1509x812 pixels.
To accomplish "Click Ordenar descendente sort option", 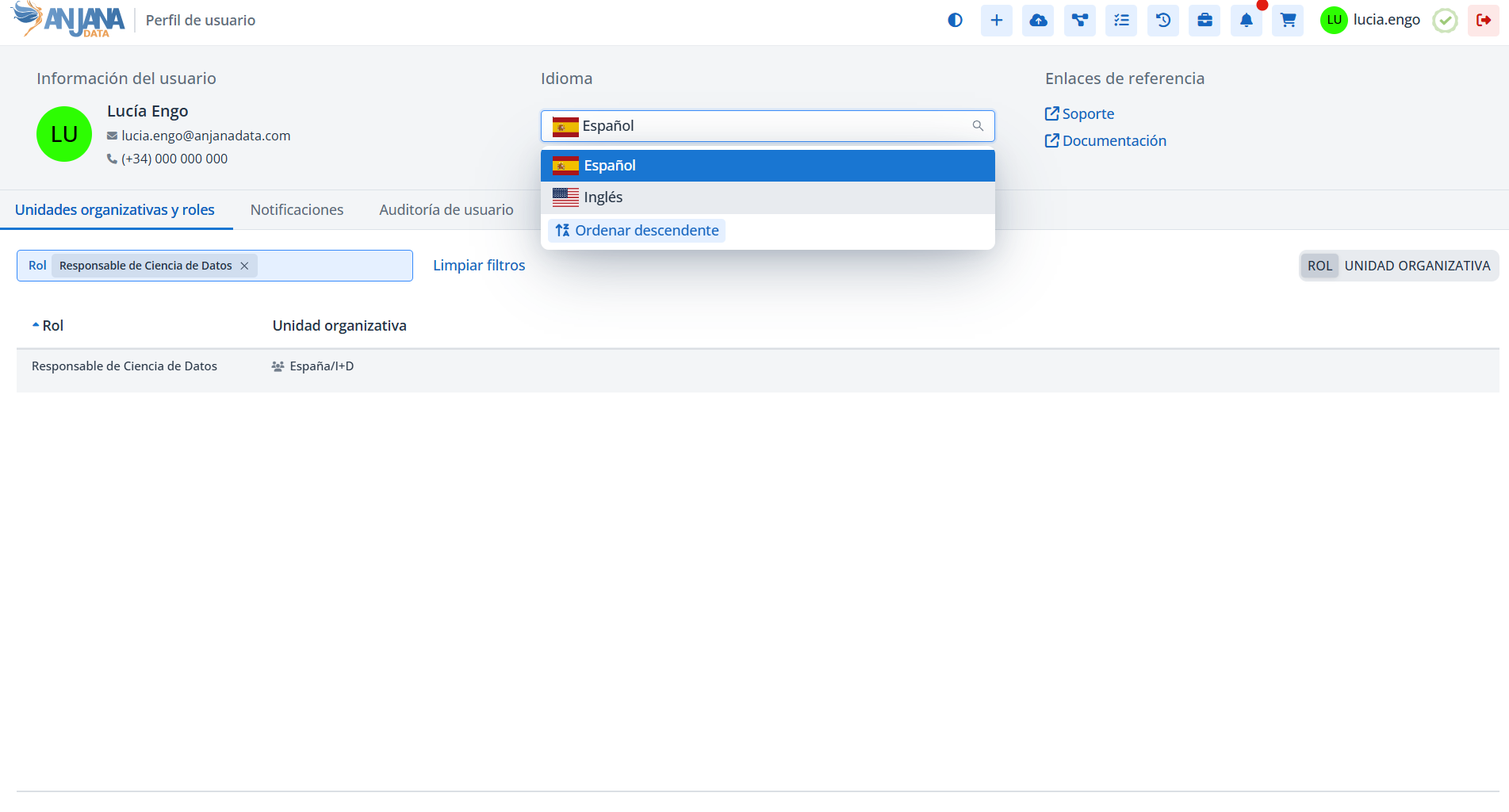I will point(637,231).
